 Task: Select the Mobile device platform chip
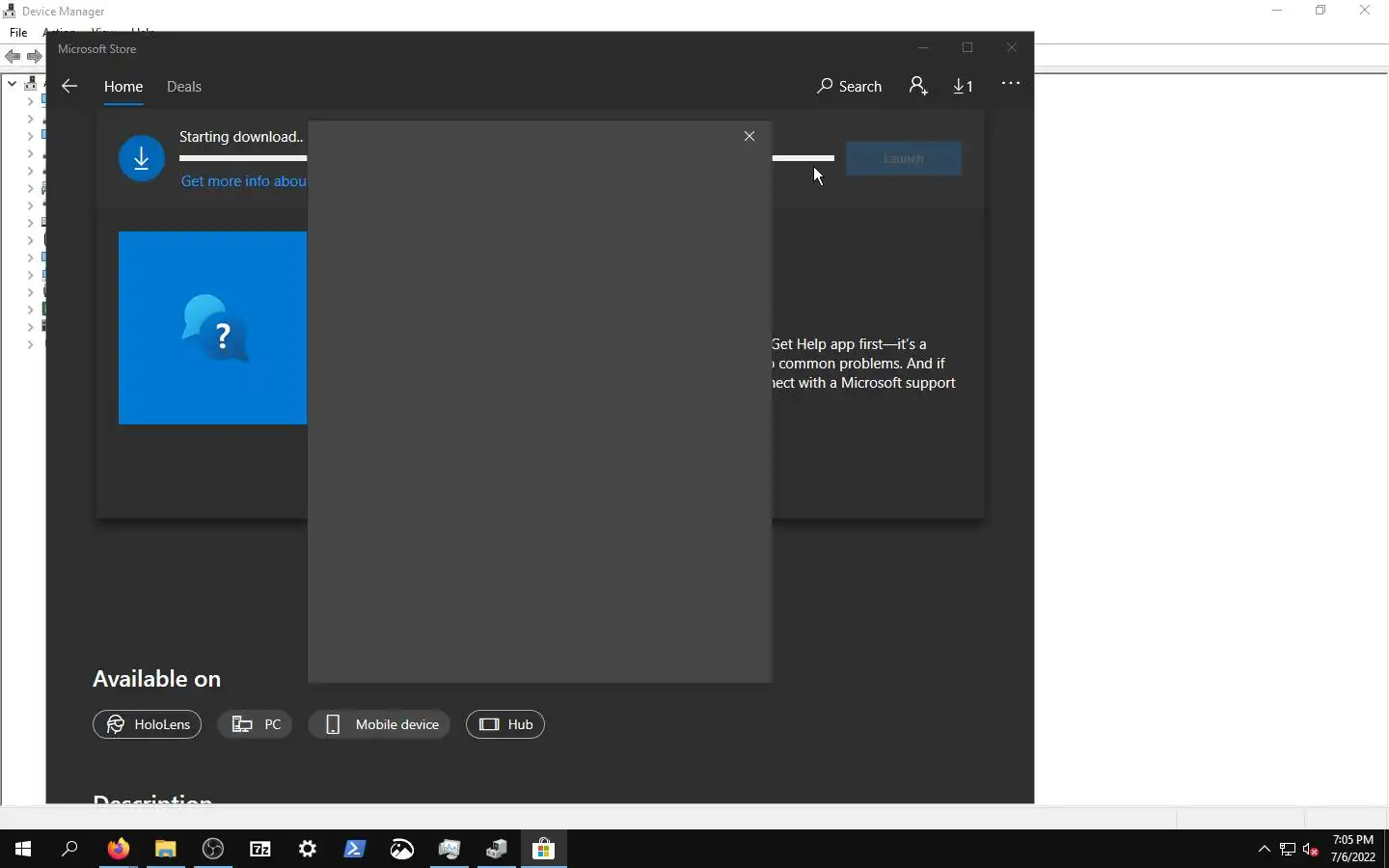[379, 724]
